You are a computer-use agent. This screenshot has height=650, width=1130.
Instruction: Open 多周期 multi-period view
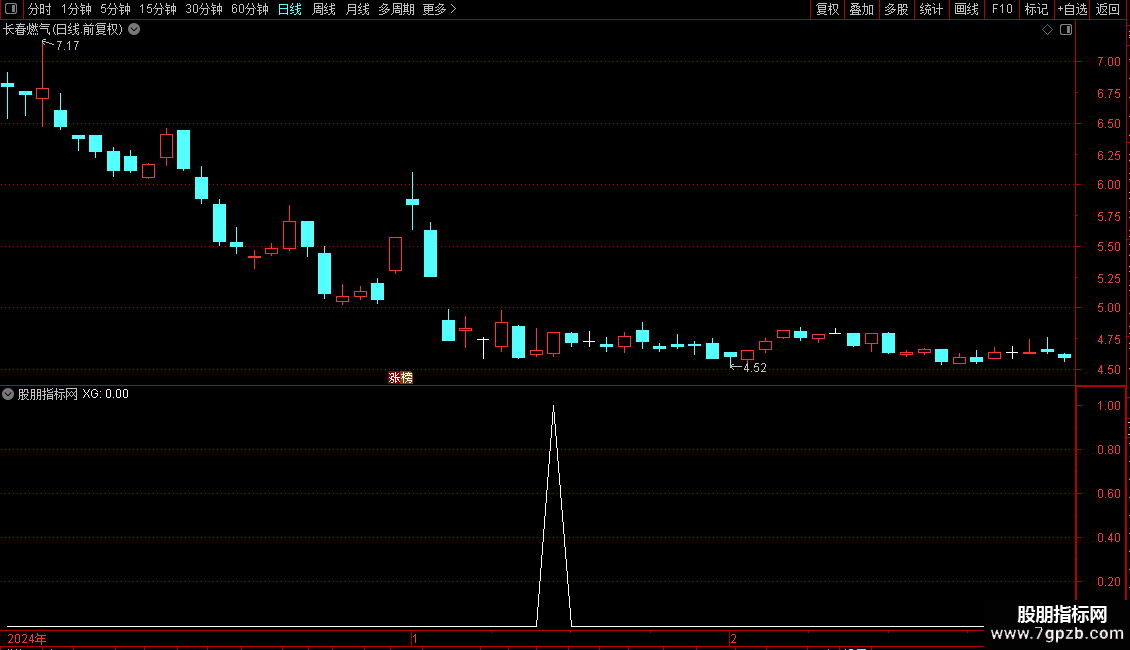click(x=396, y=9)
